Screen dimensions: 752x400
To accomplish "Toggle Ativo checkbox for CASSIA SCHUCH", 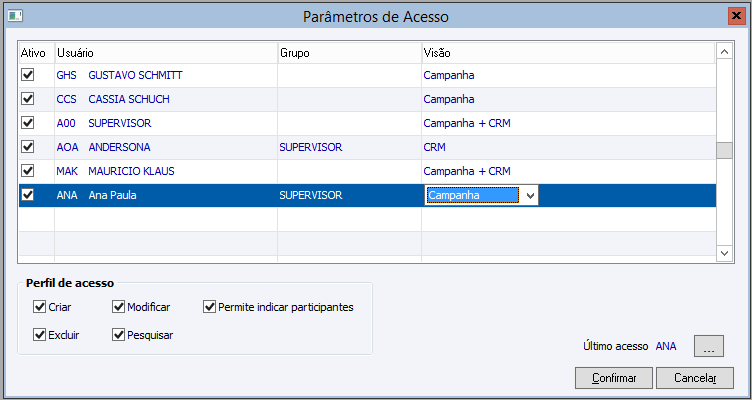I will (28, 99).
